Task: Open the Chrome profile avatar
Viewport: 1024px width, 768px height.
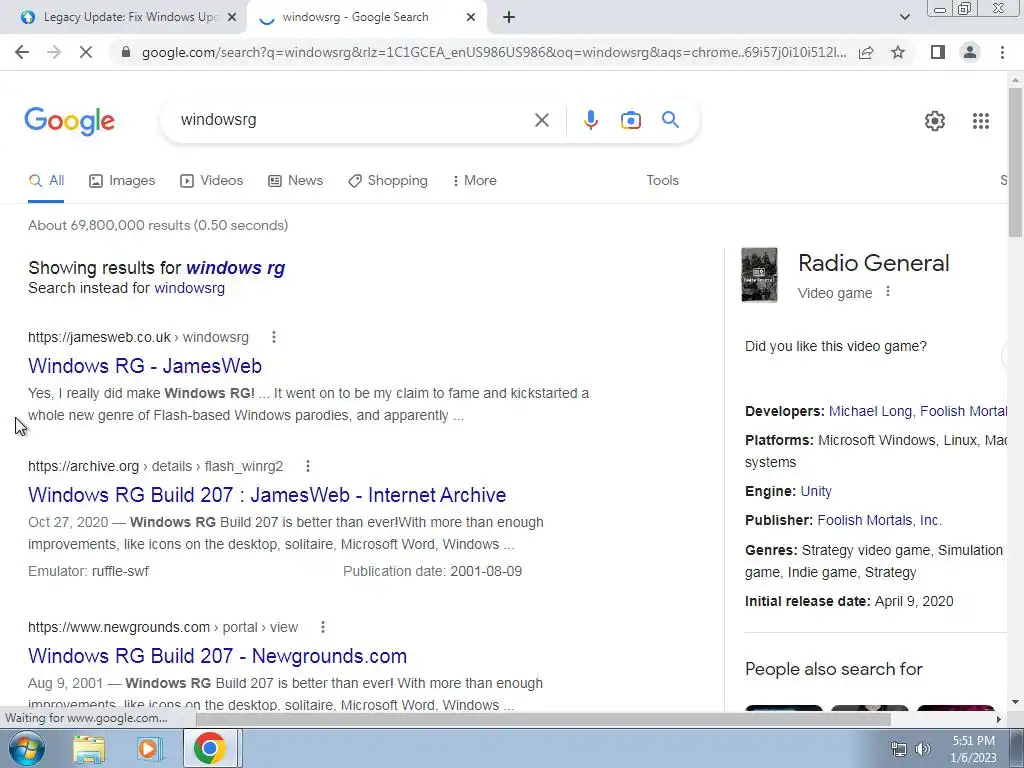Action: pyautogui.click(x=970, y=52)
